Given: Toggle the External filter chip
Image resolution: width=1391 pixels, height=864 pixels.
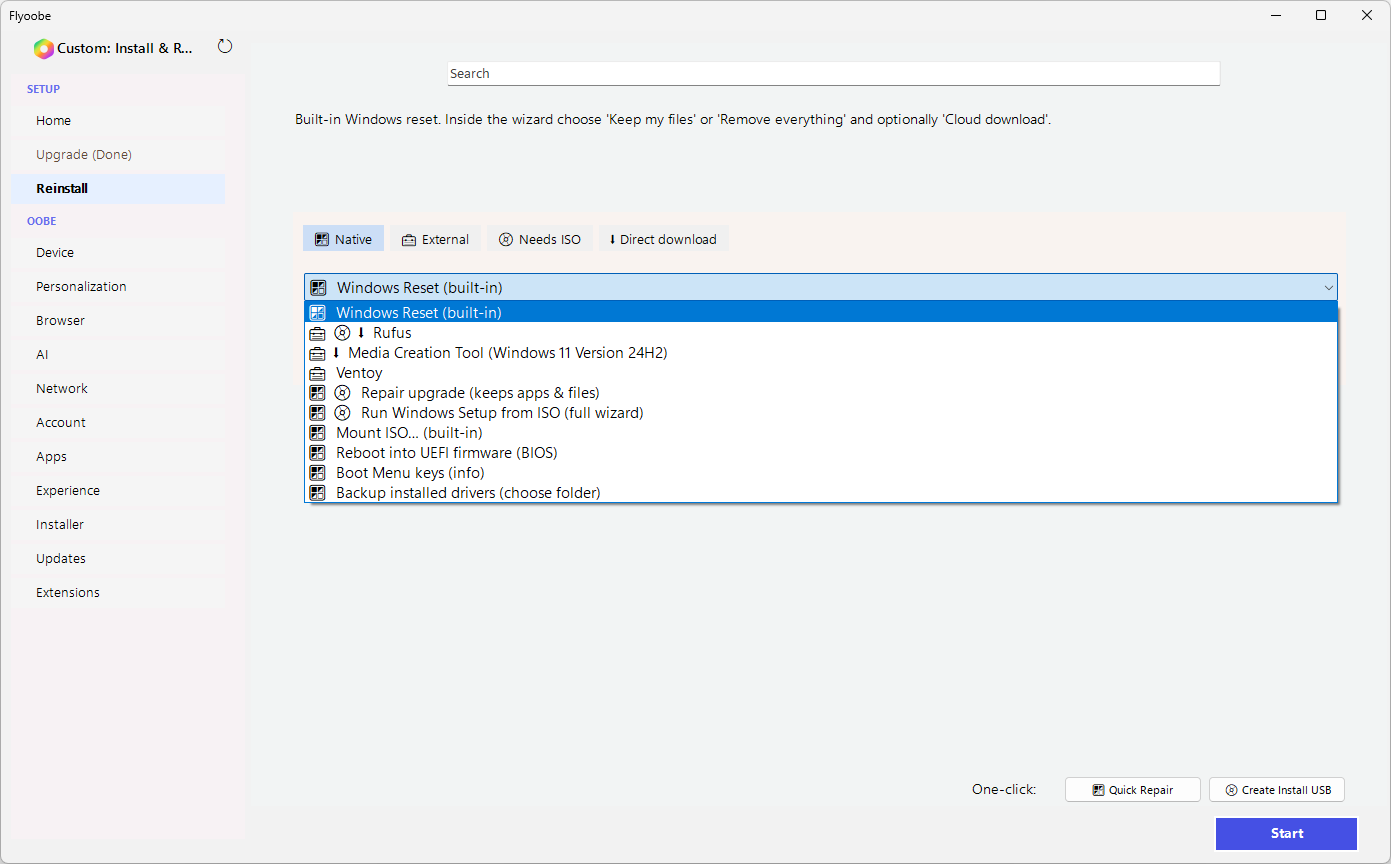Looking at the screenshot, I should pyautogui.click(x=435, y=239).
